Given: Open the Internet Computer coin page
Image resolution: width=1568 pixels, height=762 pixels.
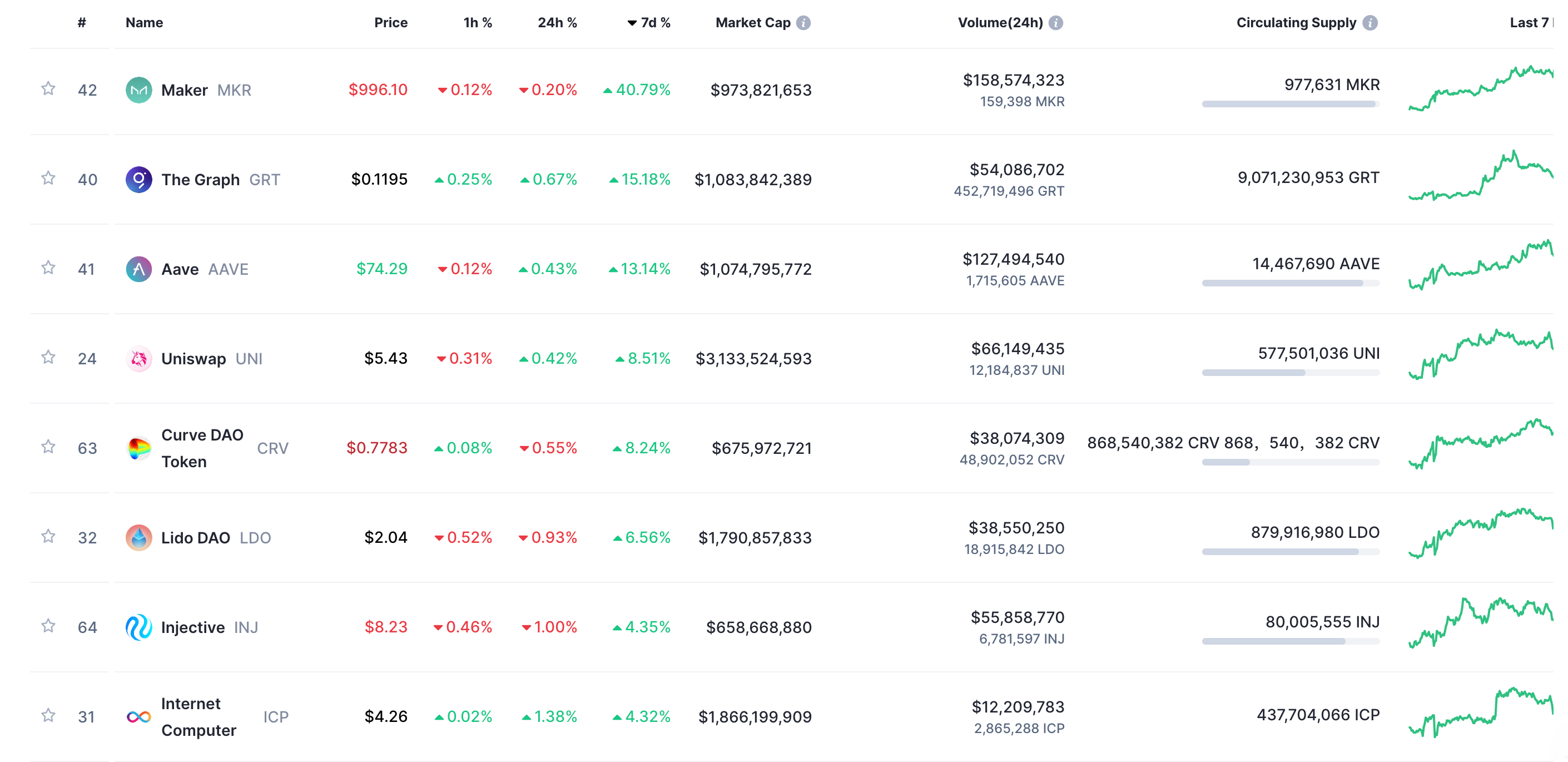Looking at the screenshot, I should 199,717.
